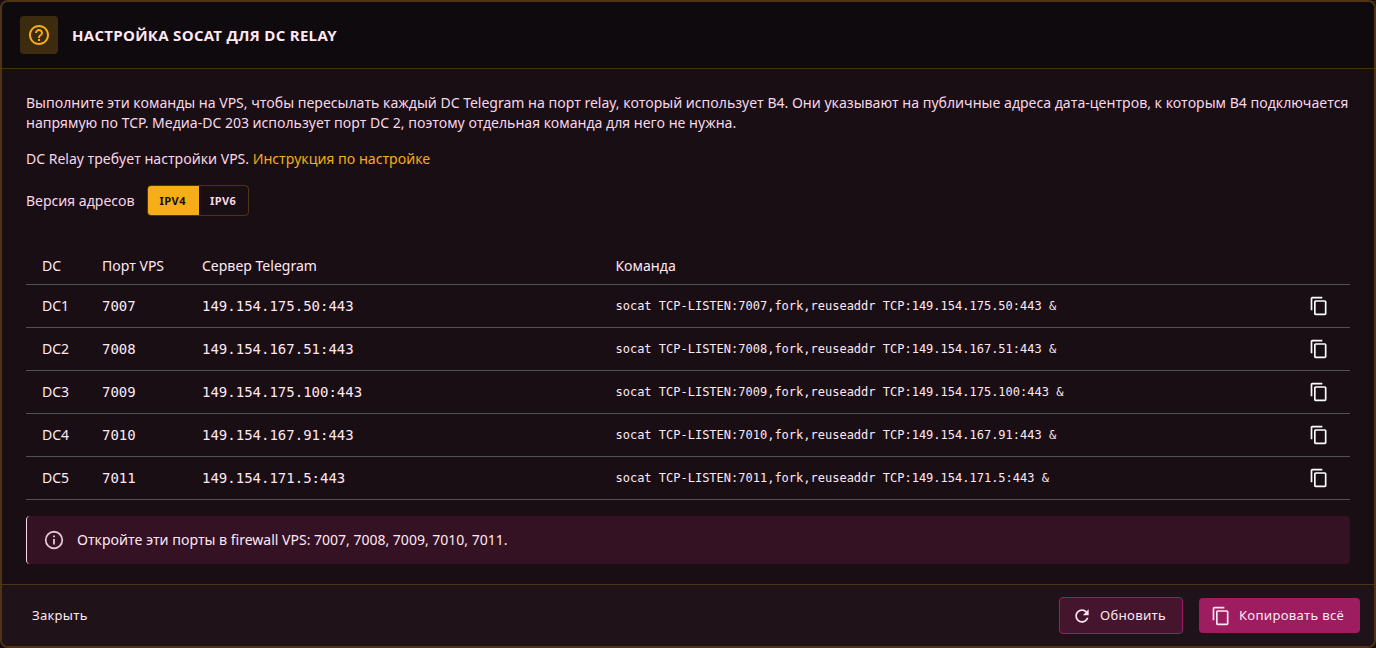Screen dimensions: 1376x648
Task: Copy the DC4 socat command
Action: (x=1319, y=435)
